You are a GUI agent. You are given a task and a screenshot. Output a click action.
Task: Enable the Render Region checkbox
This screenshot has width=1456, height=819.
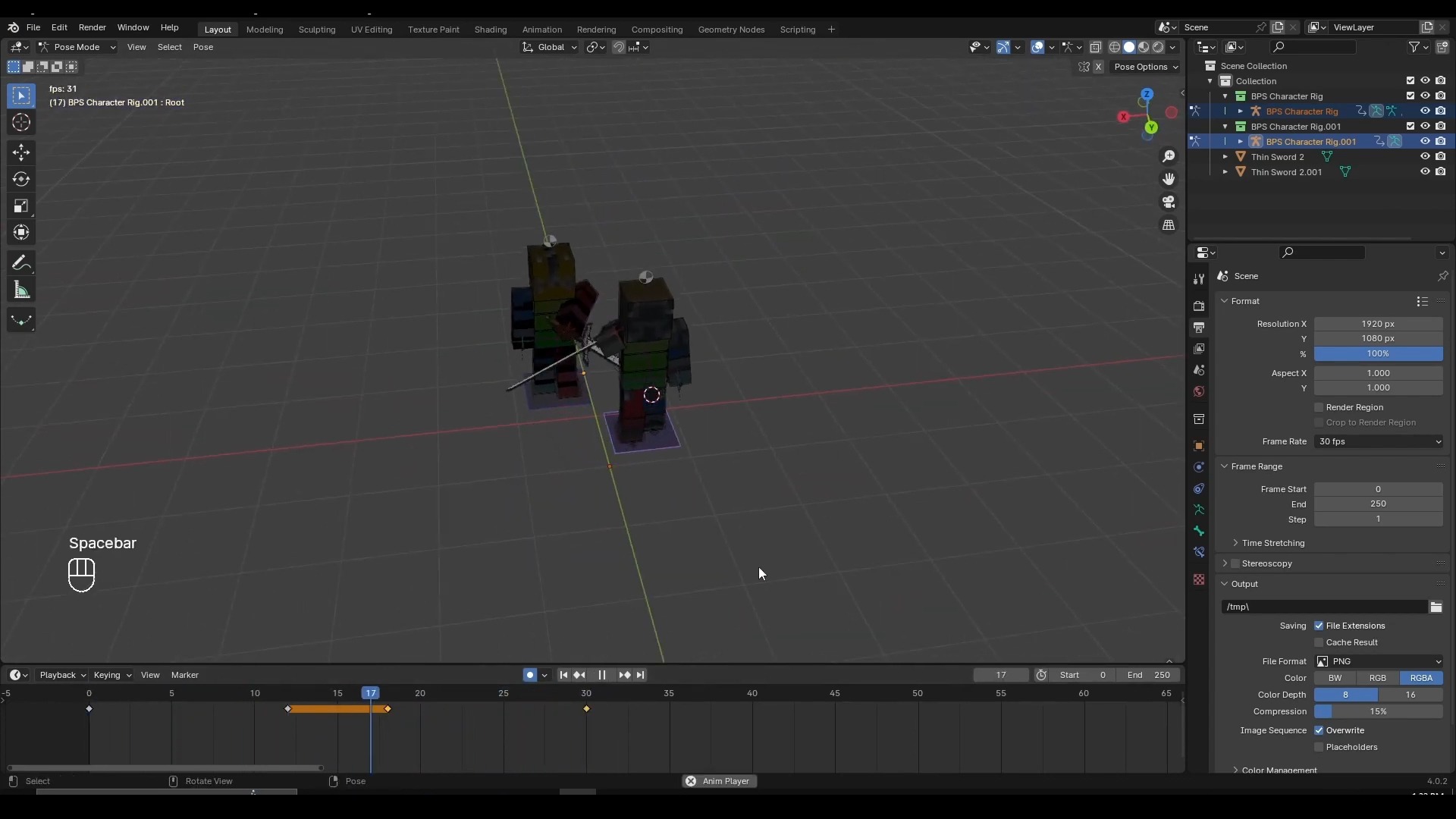[x=1319, y=407]
